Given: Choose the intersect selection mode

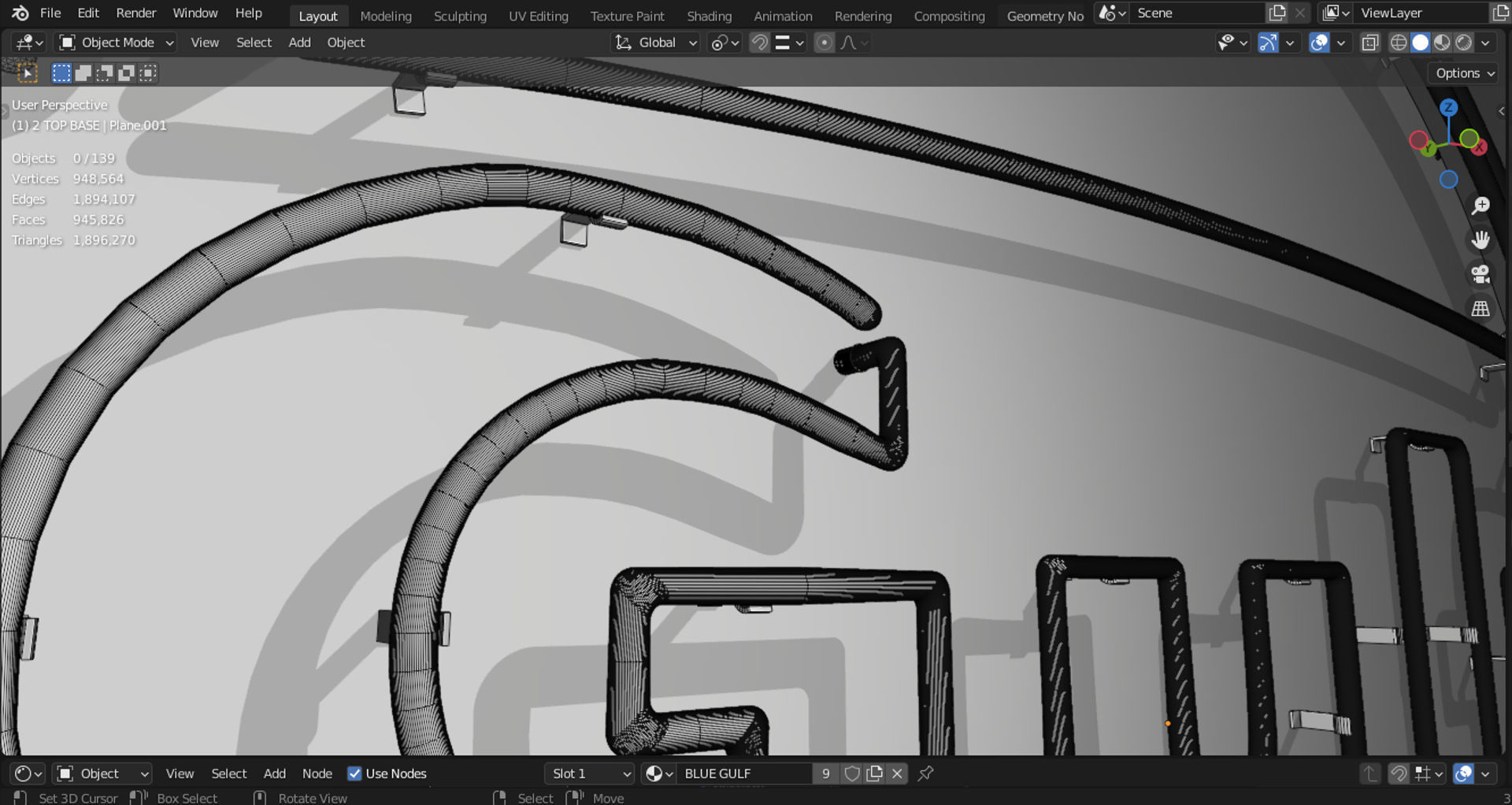Looking at the screenshot, I should coord(147,73).
